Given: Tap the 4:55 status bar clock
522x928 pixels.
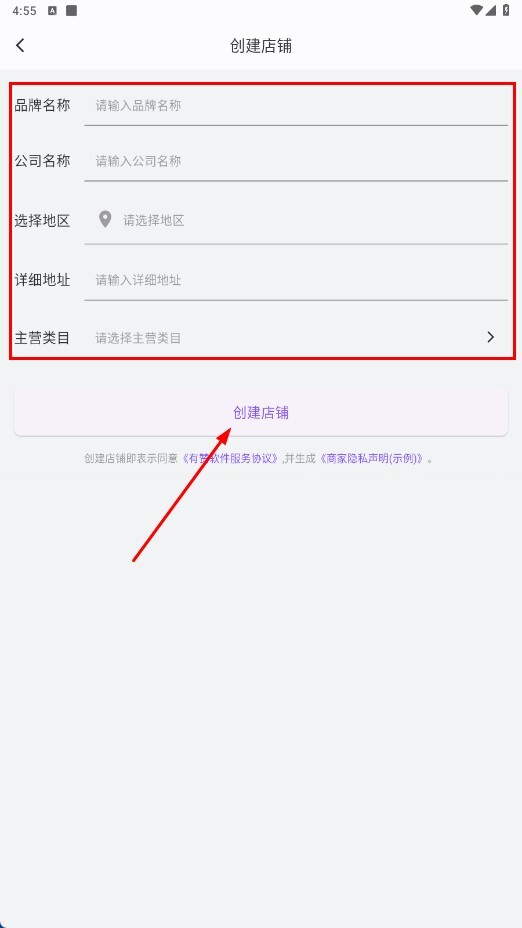Looking at the screenshot, I should (24, 11).
